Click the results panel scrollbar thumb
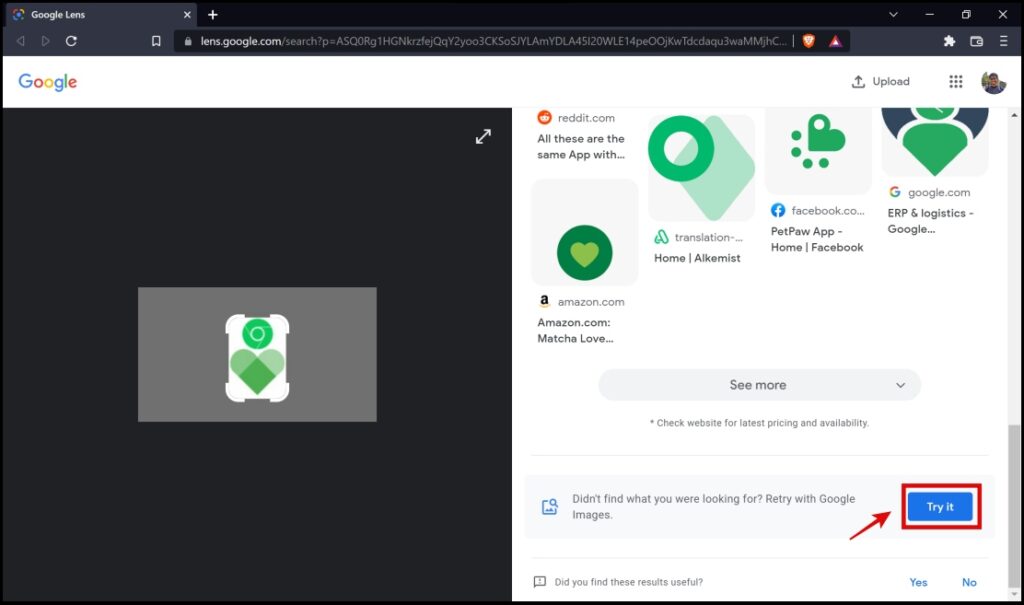 tap(1014, 506)
